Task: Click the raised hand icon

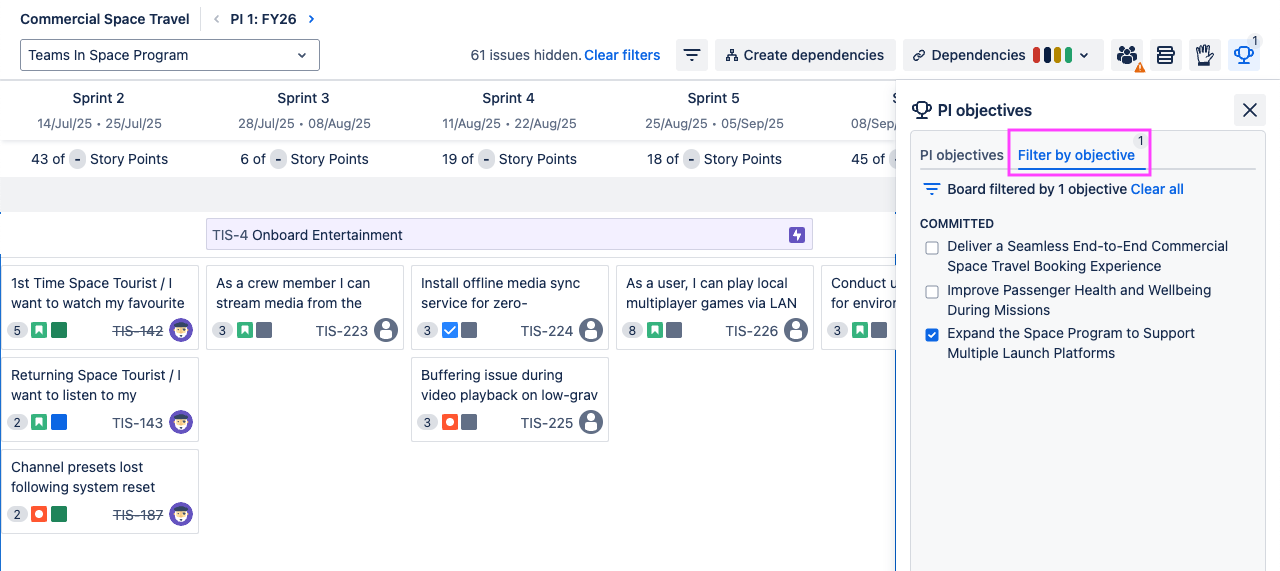Action: [x=1205, y=55]
